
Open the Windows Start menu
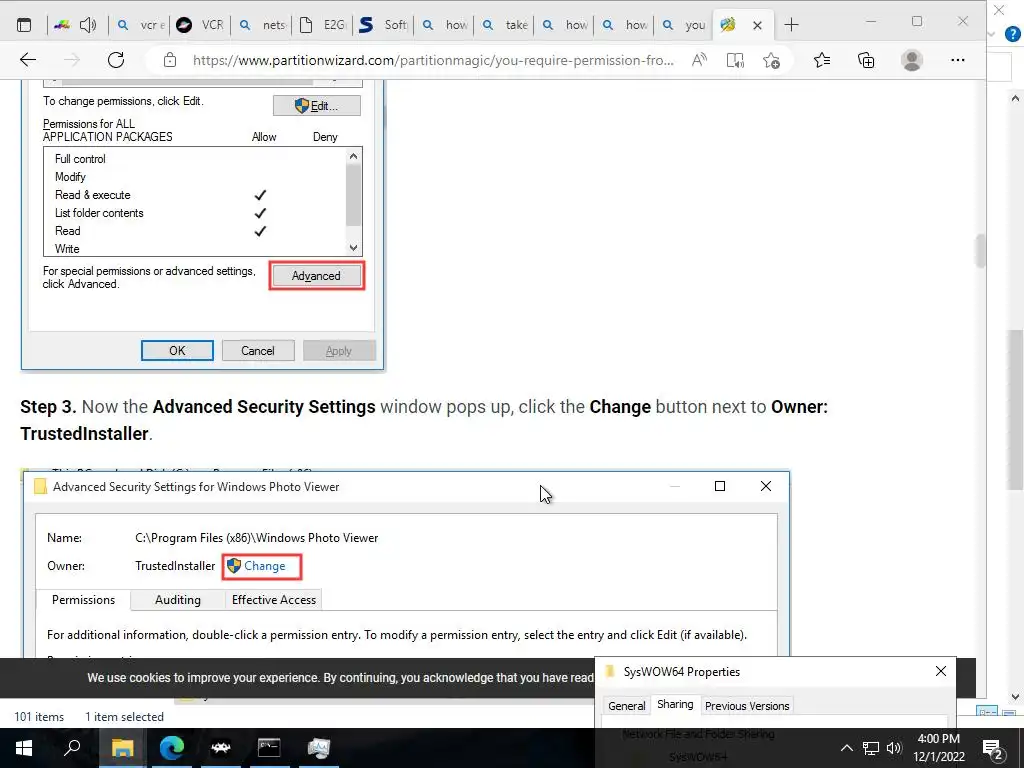24,748
